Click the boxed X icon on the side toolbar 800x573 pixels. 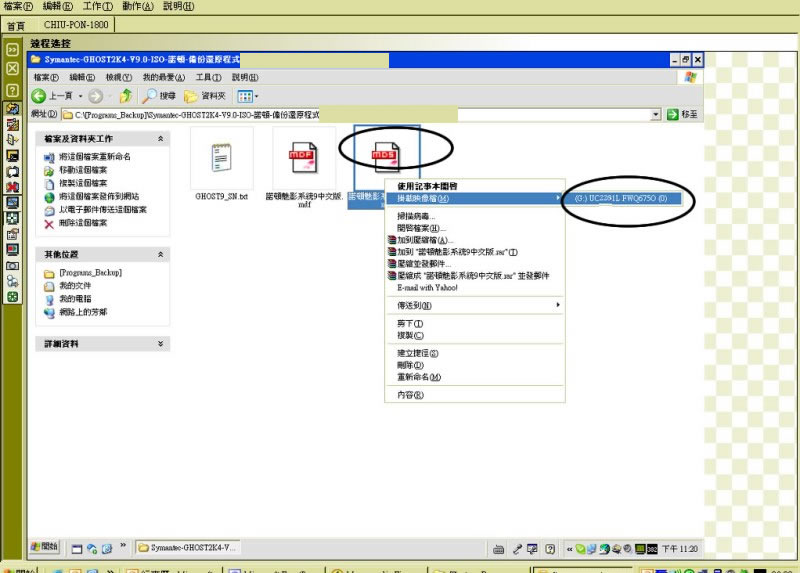(12, 68)
